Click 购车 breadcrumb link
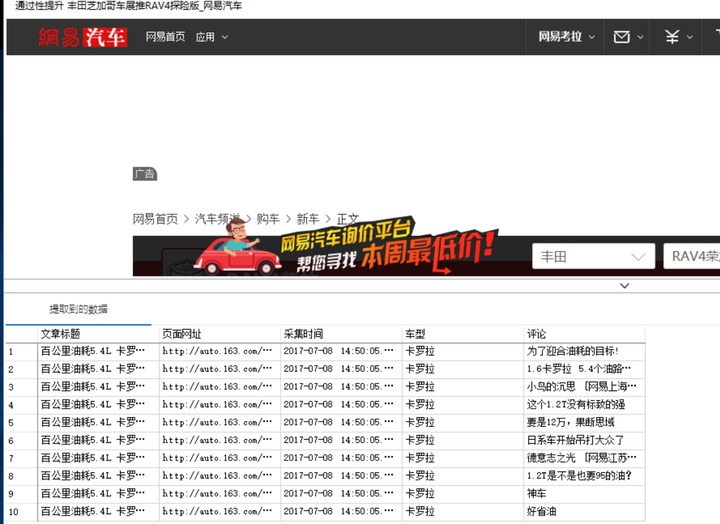Viewport: 720px width, 524px height. pos(268,219)
